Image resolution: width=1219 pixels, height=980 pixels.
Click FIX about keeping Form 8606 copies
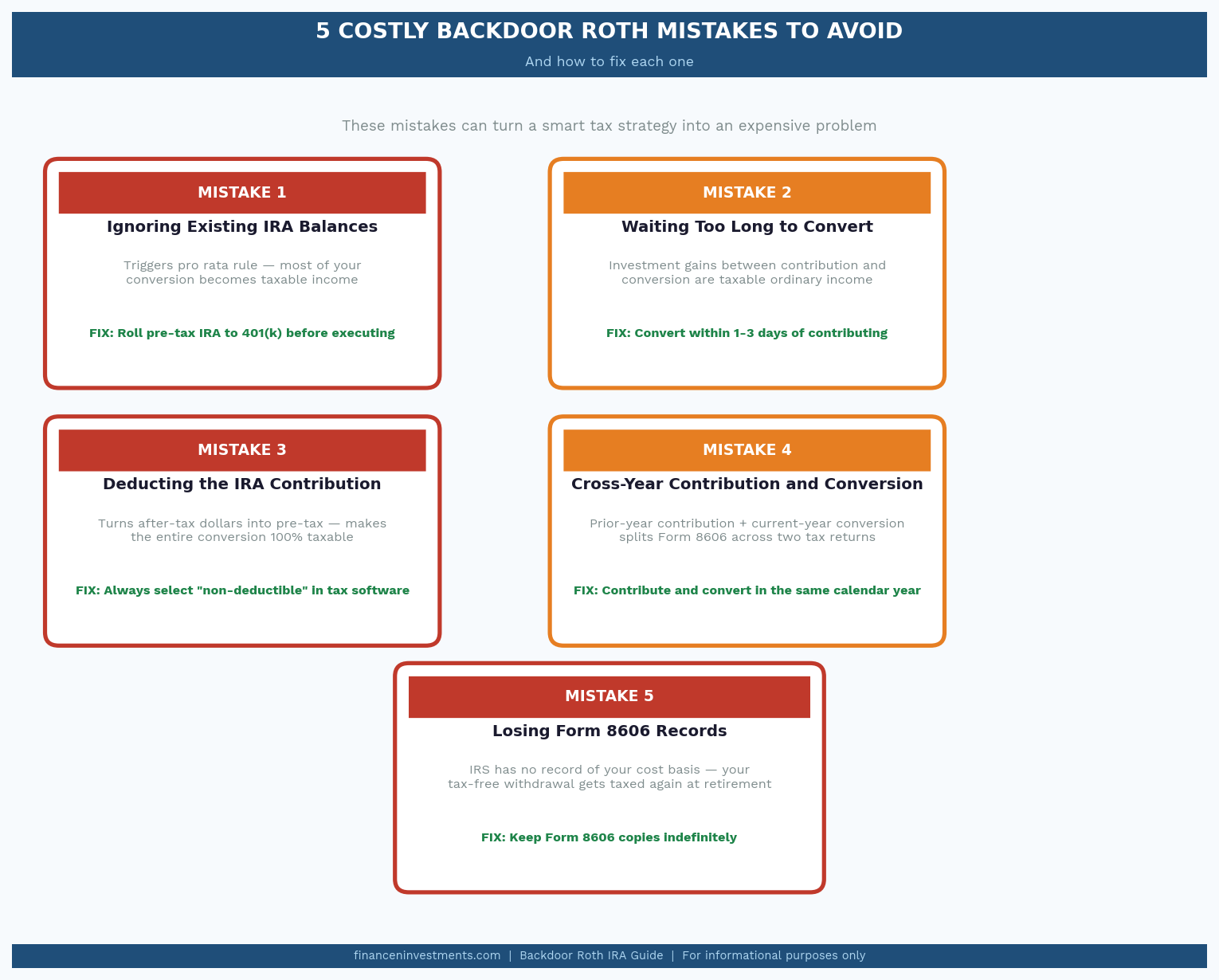(609, 837)
